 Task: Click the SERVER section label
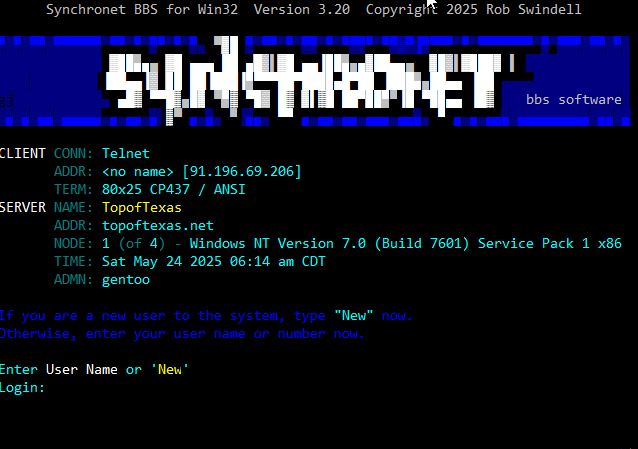coord(23,208)
